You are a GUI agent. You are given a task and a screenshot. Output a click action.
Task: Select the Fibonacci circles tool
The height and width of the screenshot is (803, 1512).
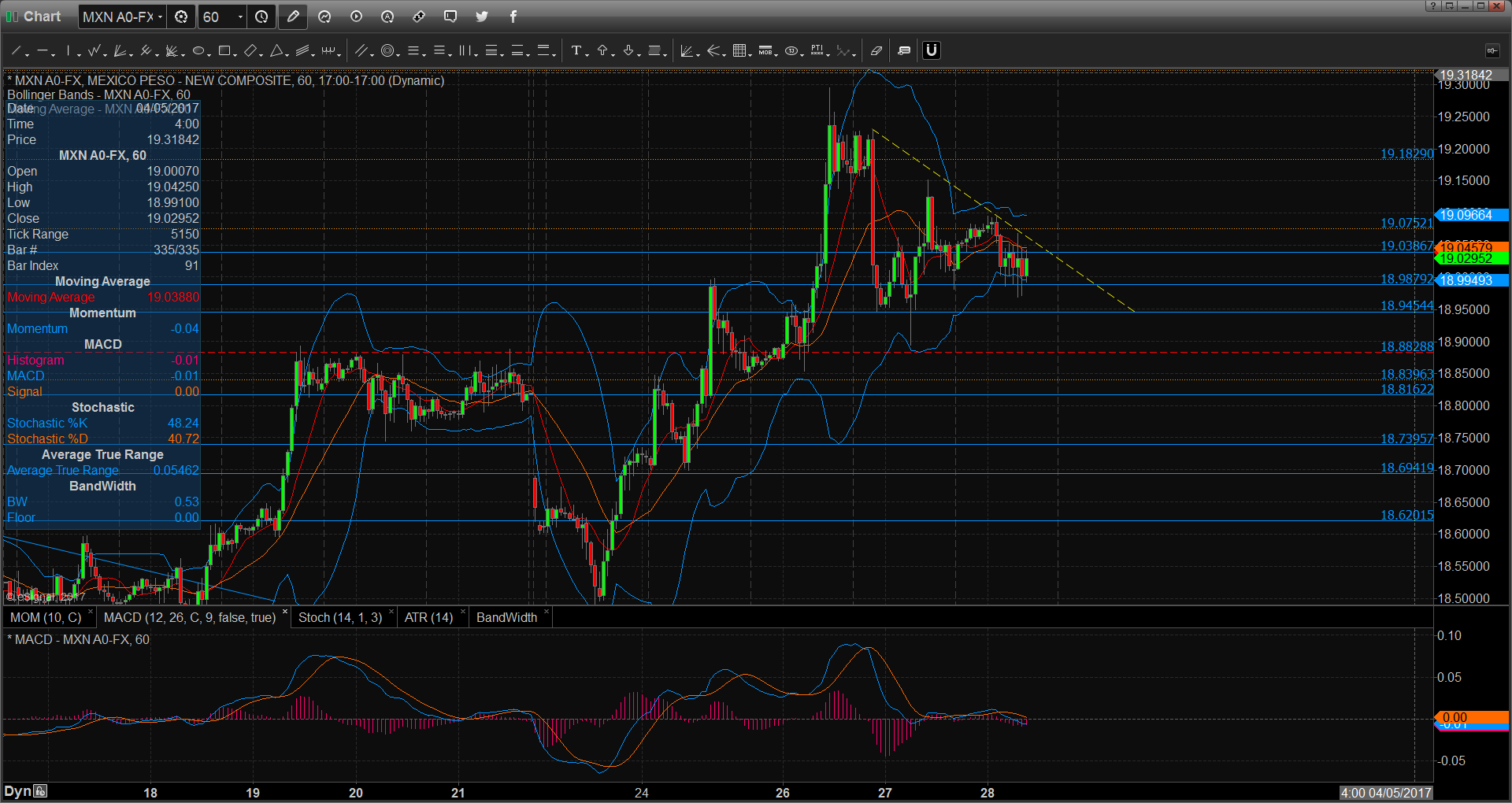pyautogui.click(x=387, y=51)
